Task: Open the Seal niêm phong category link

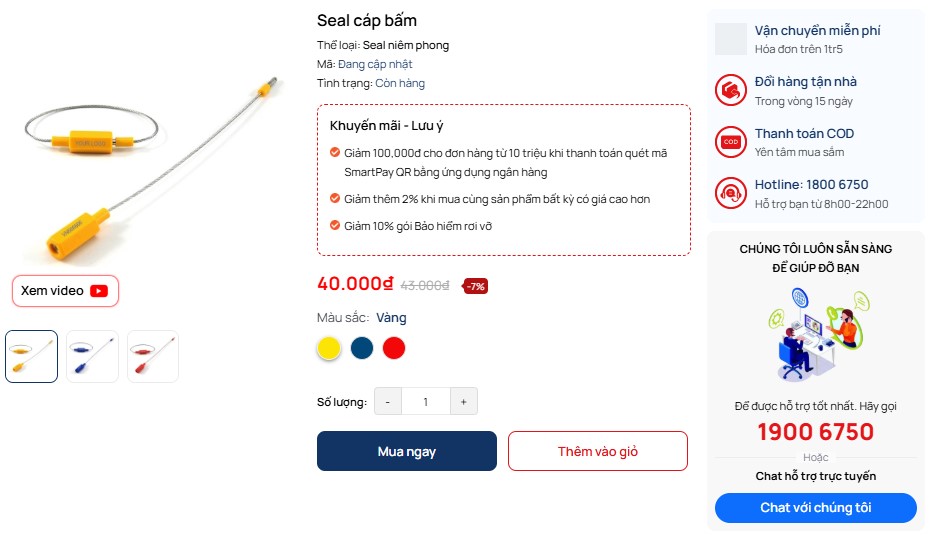Action: coord(406,45)
